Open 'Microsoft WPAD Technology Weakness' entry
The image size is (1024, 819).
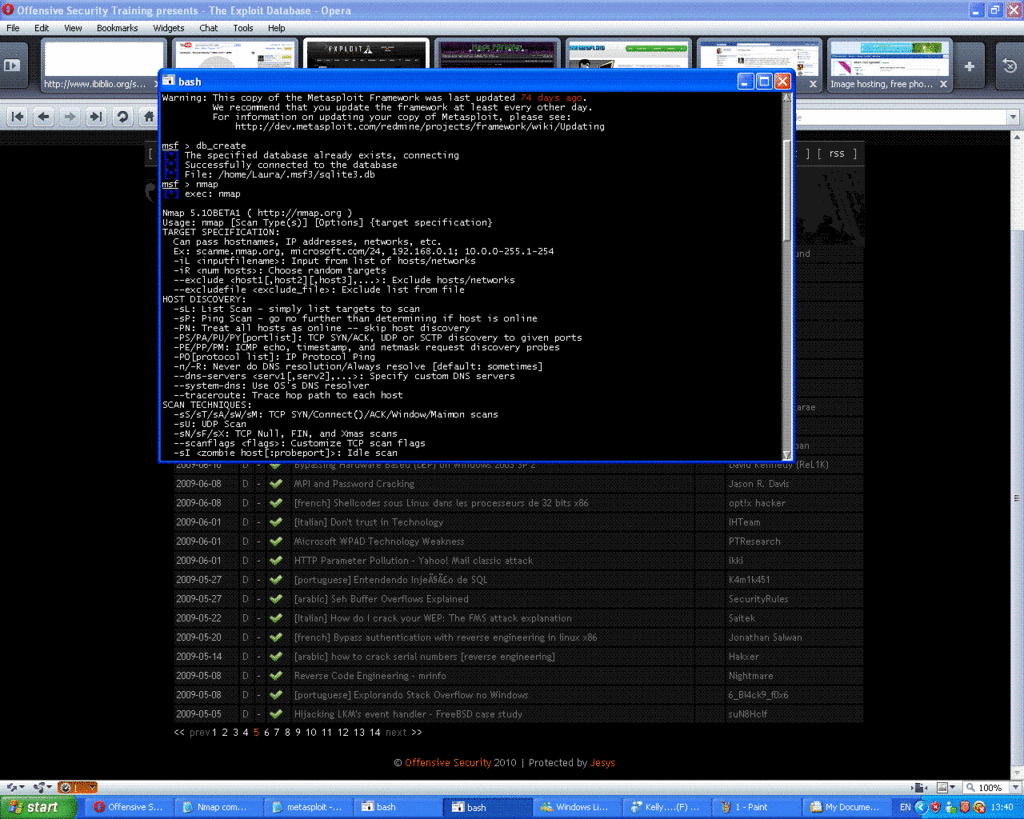click(379, 541)
